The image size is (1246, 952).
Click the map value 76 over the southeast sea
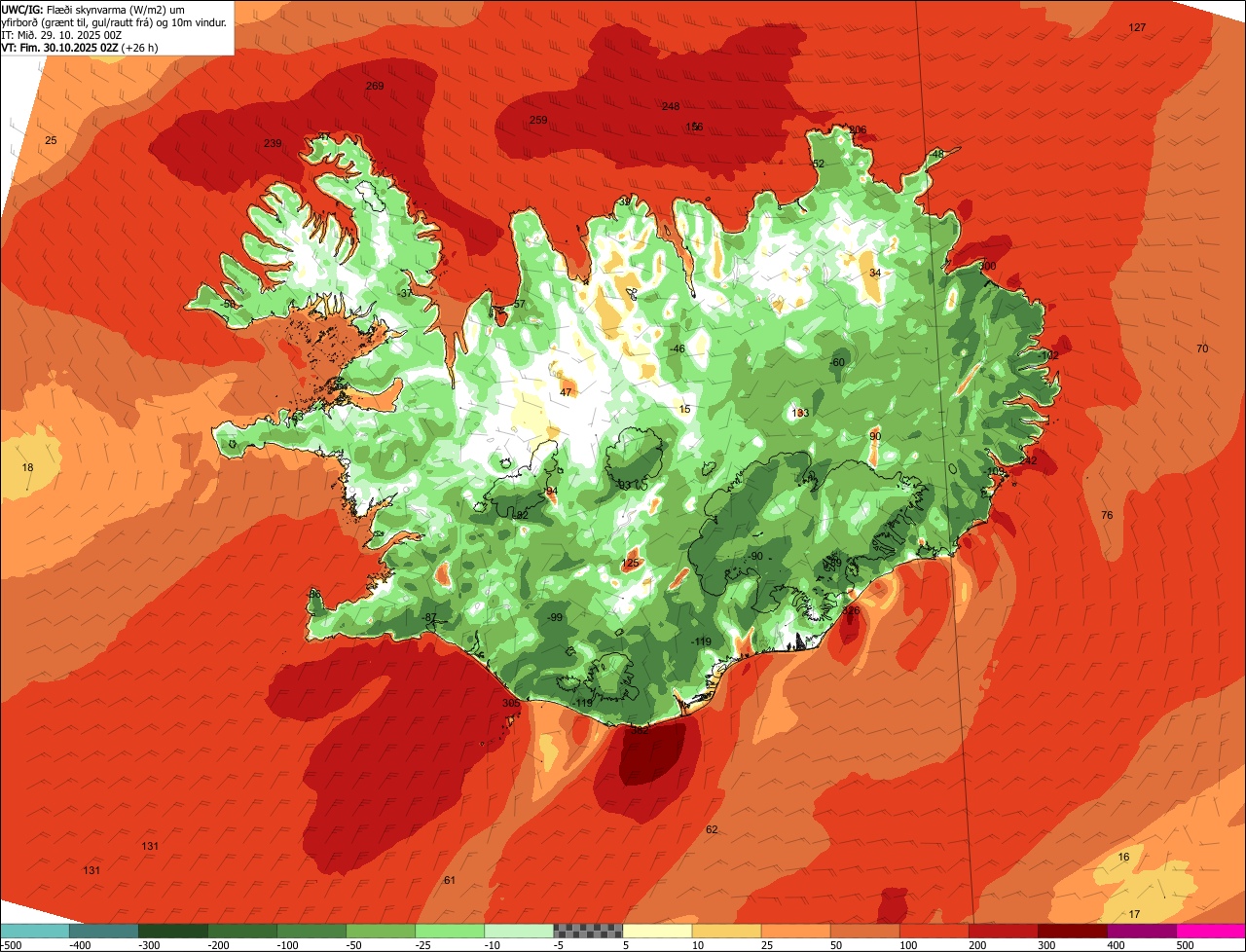click(x=1107, y=514)
